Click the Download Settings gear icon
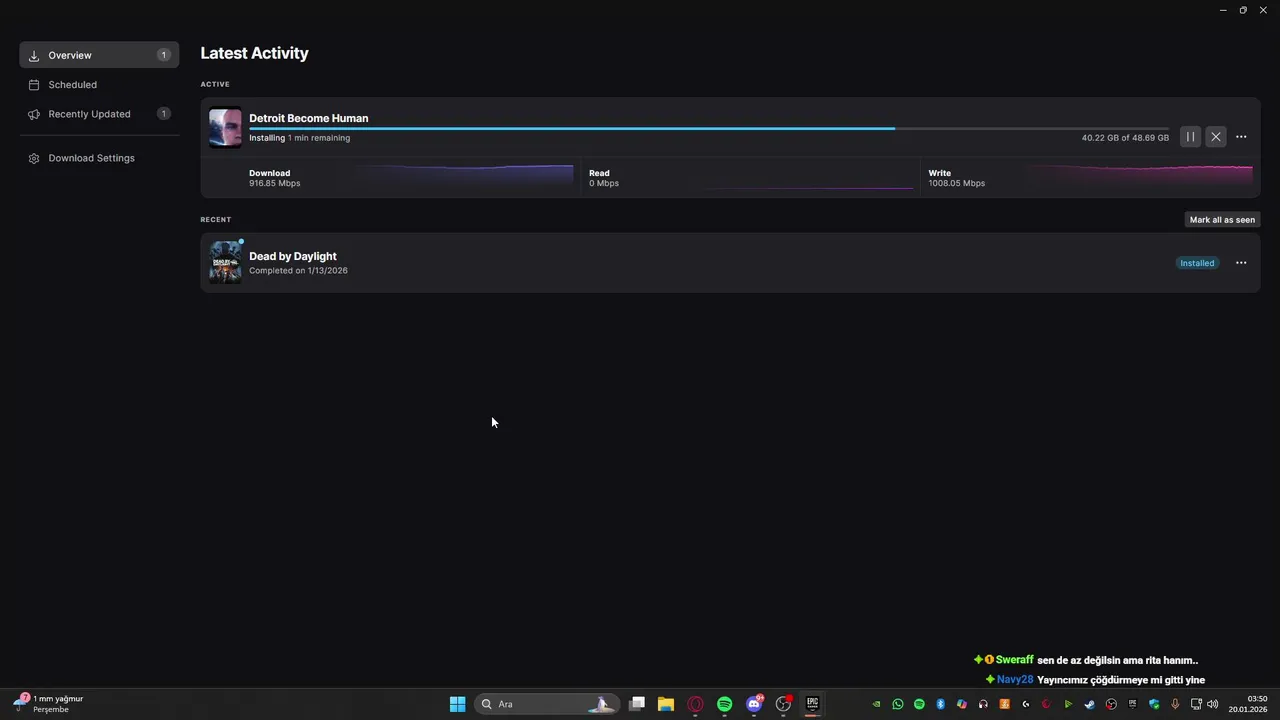1280x720 pixels. [x=34, y=158]
